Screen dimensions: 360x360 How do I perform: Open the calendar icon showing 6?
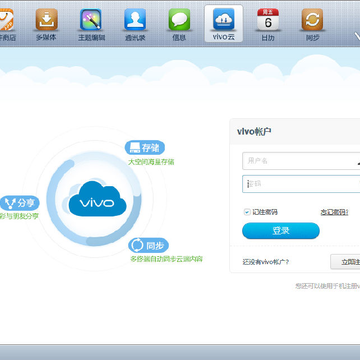coord(268,25)
